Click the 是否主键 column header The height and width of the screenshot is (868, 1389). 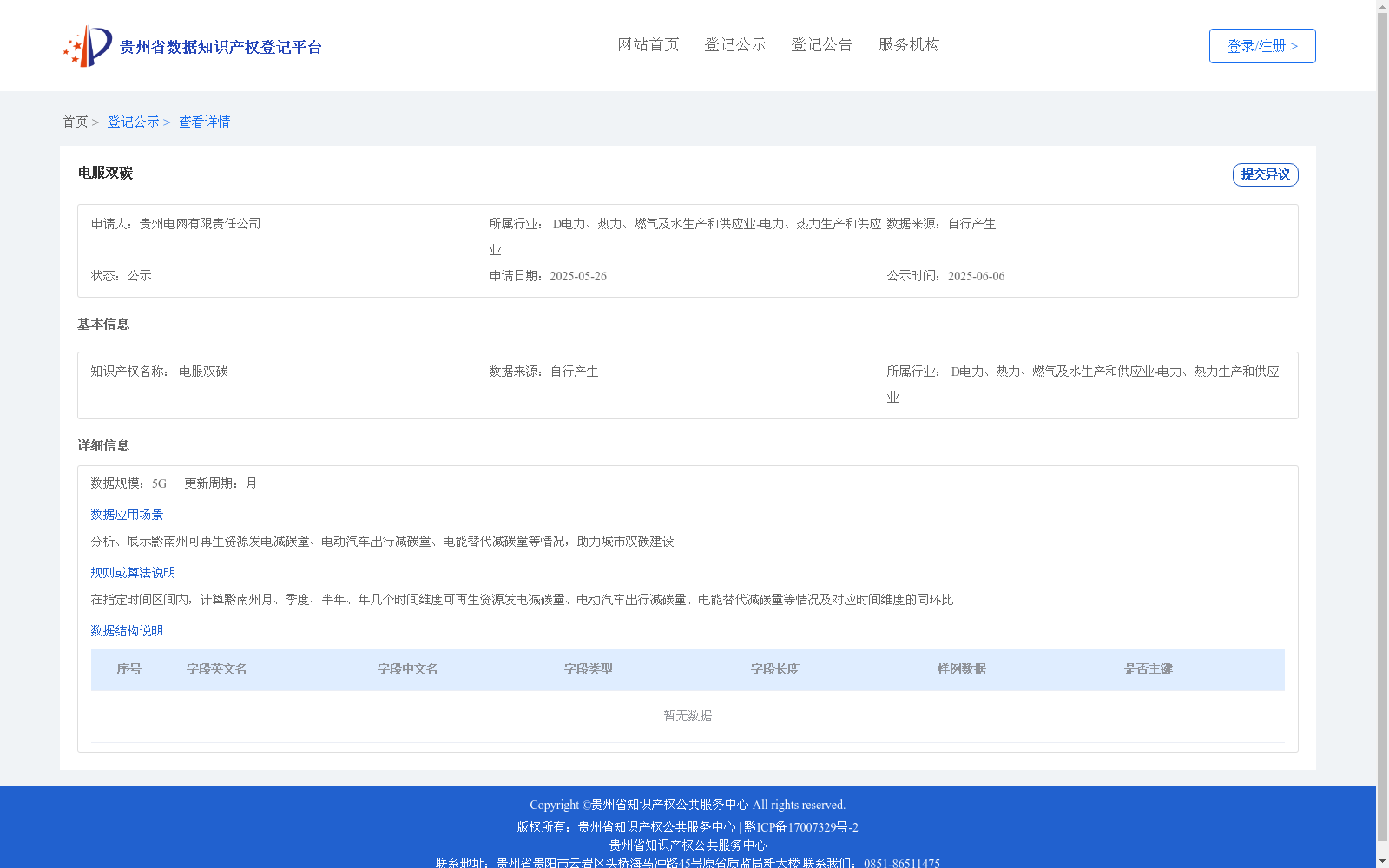coord(1149,669)
